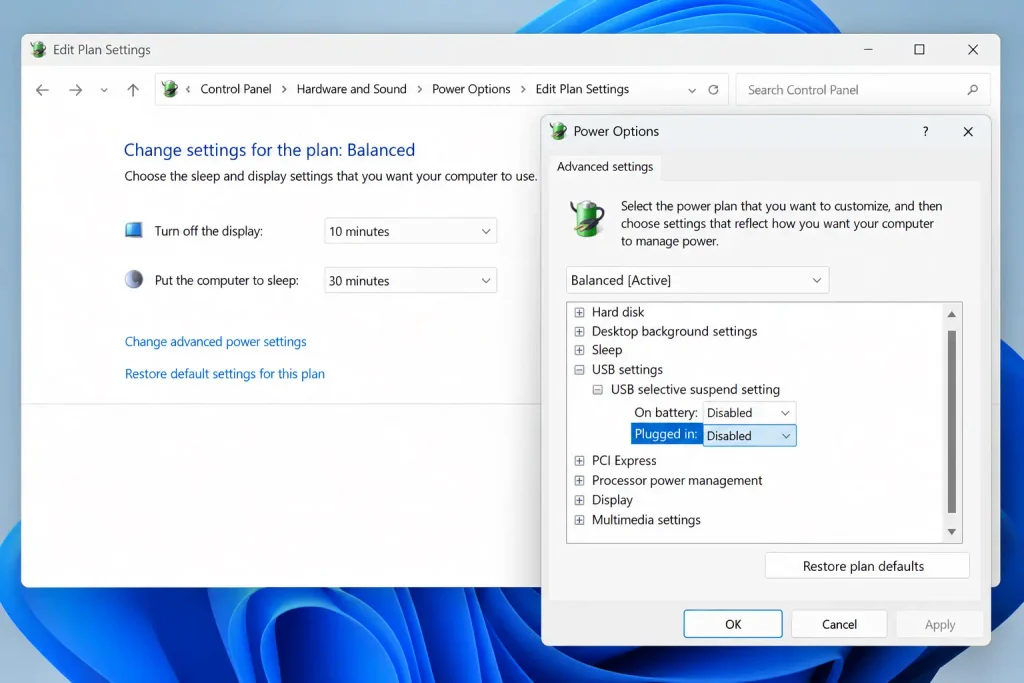Click the search magnifier icon
The height and width of the screenshot is (683, 1024).
972,89
